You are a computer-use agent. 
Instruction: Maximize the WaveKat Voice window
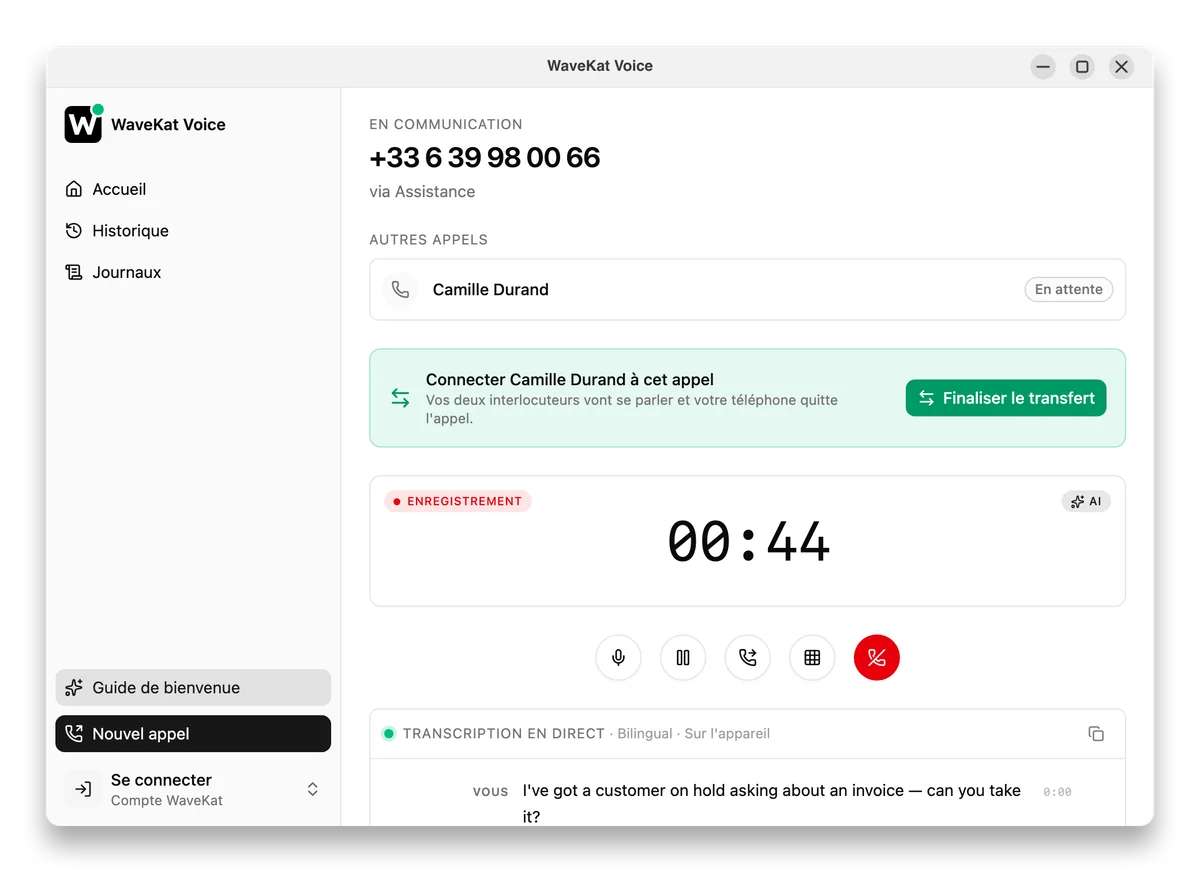click(x=1082, y=67)
